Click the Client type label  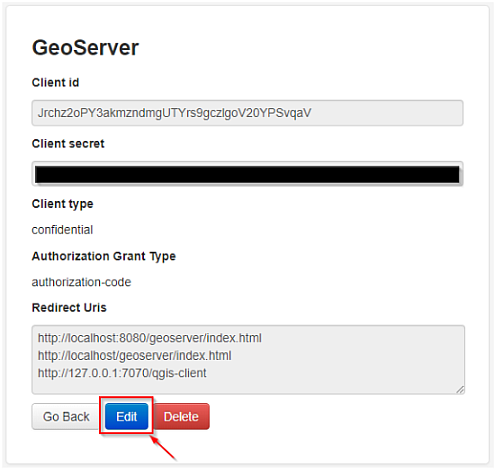click(62, 204)
